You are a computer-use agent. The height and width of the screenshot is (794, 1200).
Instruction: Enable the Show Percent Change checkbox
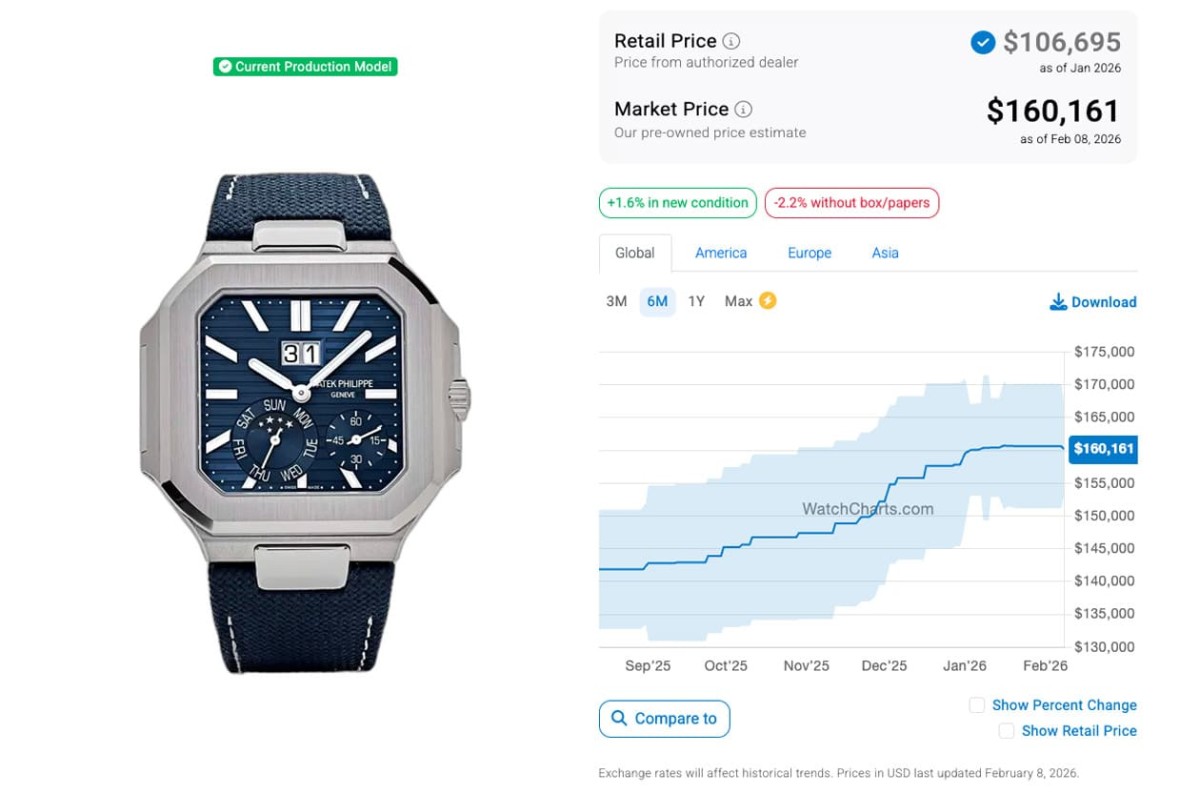[x=977, y=705]
